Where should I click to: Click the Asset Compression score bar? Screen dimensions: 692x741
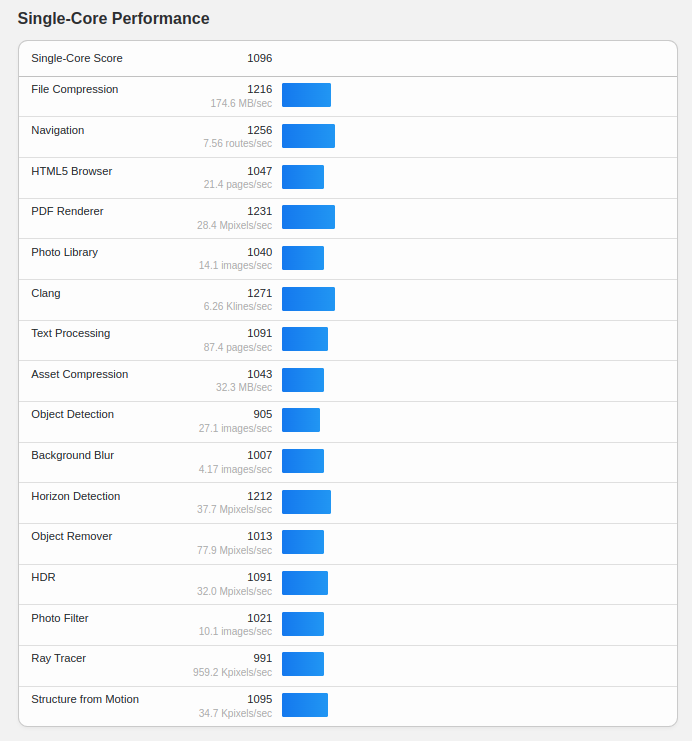[303, 380]
